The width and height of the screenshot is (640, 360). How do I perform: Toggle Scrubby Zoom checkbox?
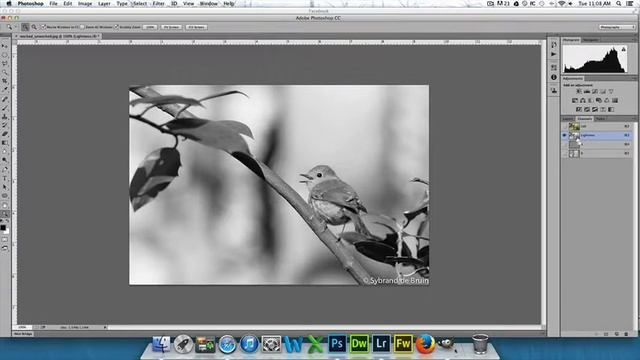(x=116, y=27)
